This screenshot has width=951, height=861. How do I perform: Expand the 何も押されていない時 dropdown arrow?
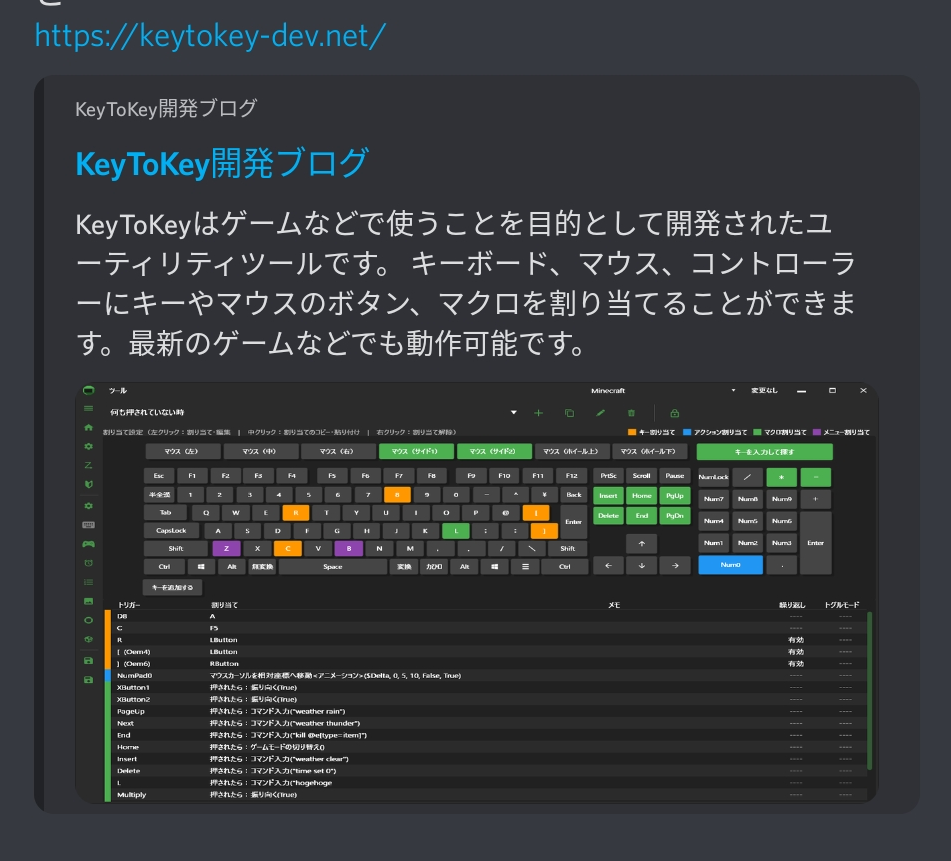[514, 412]
